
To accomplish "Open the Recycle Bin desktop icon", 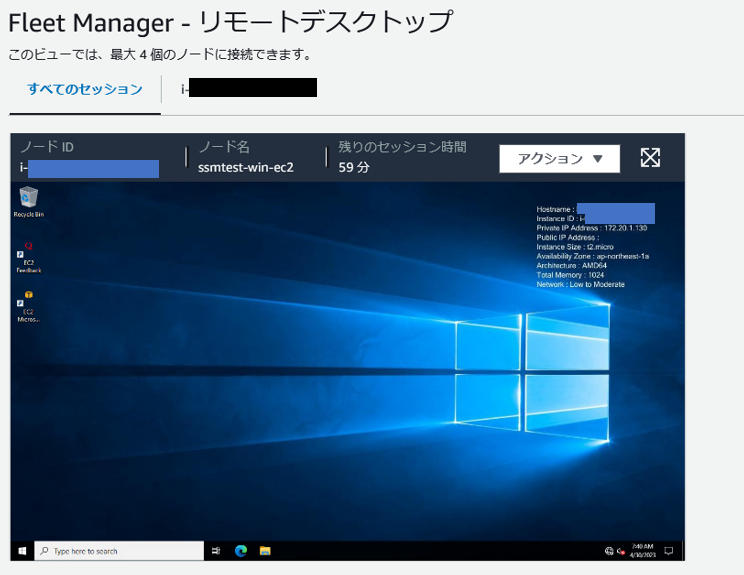I will 28,202.
